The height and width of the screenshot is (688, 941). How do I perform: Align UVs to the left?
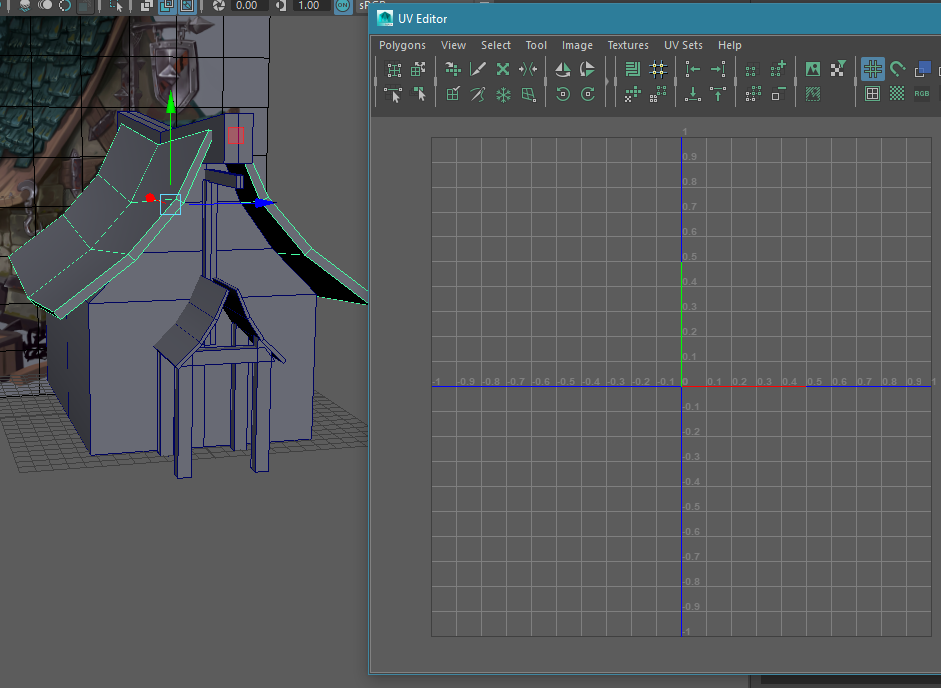click(x=694, y=69)
